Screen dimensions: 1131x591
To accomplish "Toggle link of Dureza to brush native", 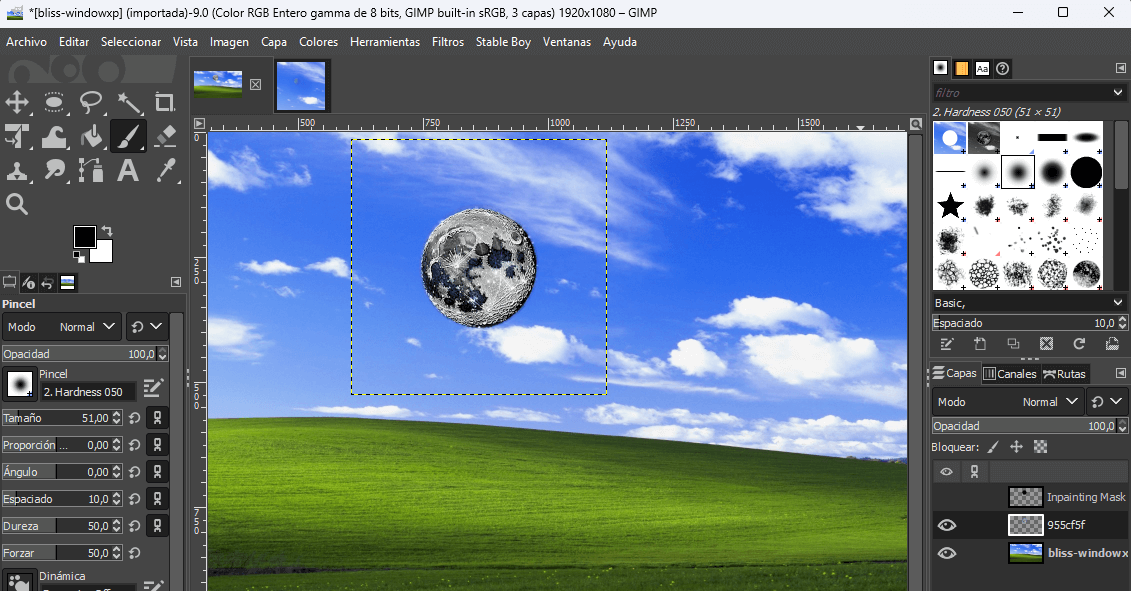I will [157, 526].
